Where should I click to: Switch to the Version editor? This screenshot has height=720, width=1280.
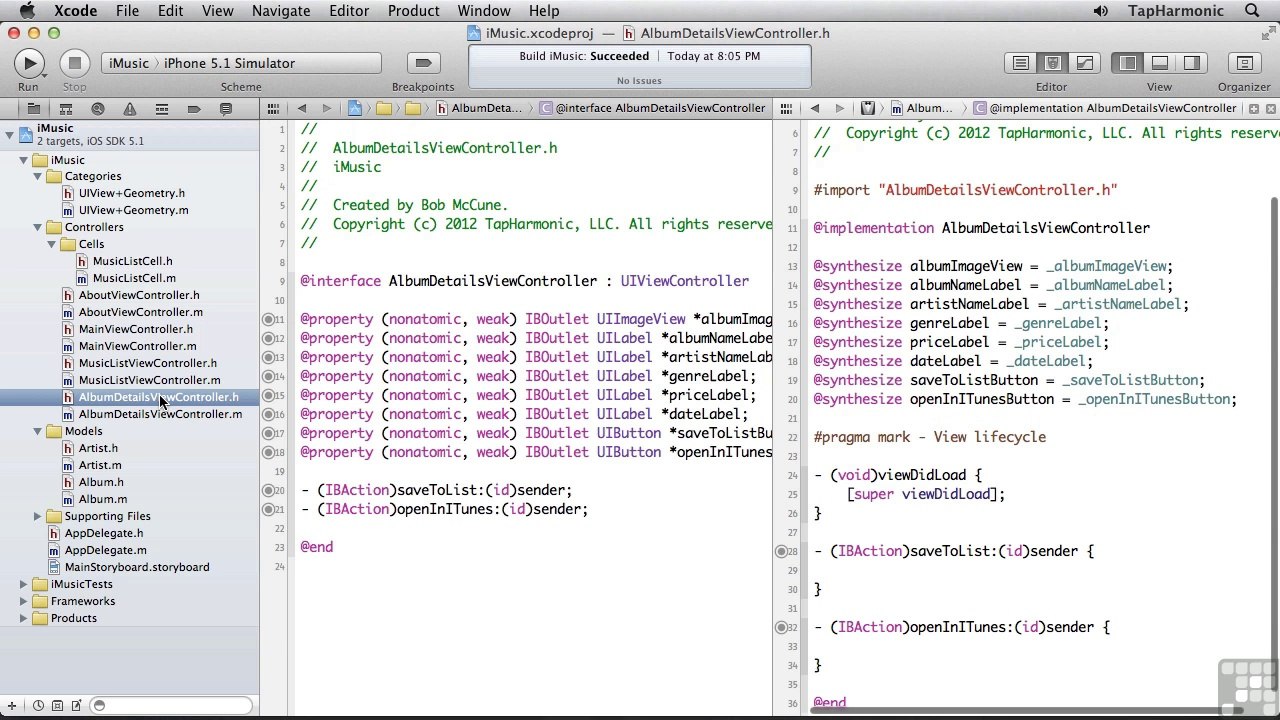(1085, 63)
